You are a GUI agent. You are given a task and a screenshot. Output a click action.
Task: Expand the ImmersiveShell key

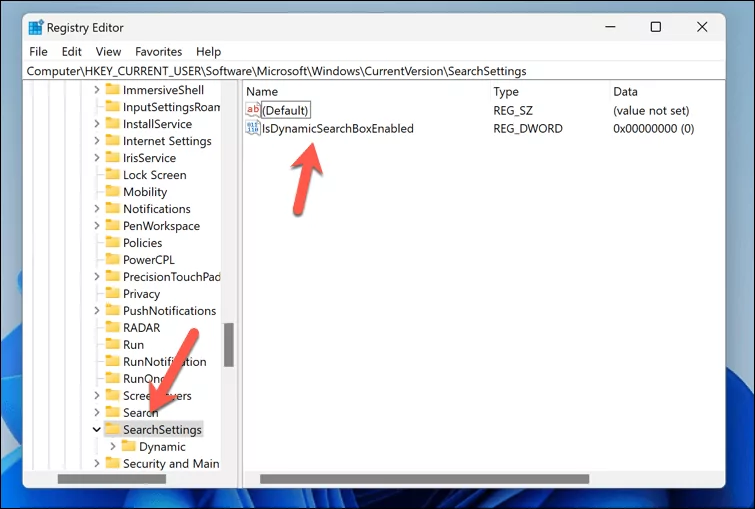pyautogui.click(x=97, y=90)
